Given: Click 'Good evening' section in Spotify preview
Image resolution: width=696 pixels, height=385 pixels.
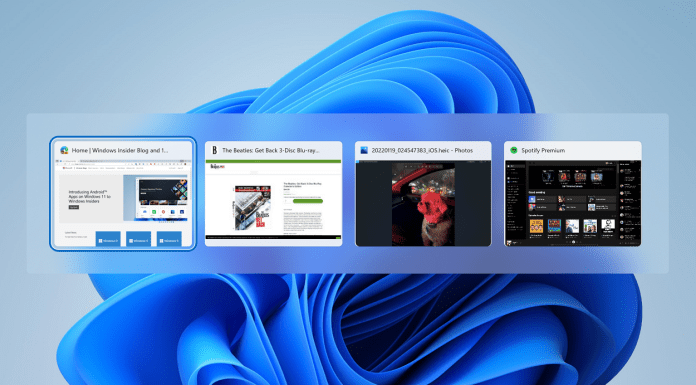Looking at the screenshot, I should pos(537,193).
